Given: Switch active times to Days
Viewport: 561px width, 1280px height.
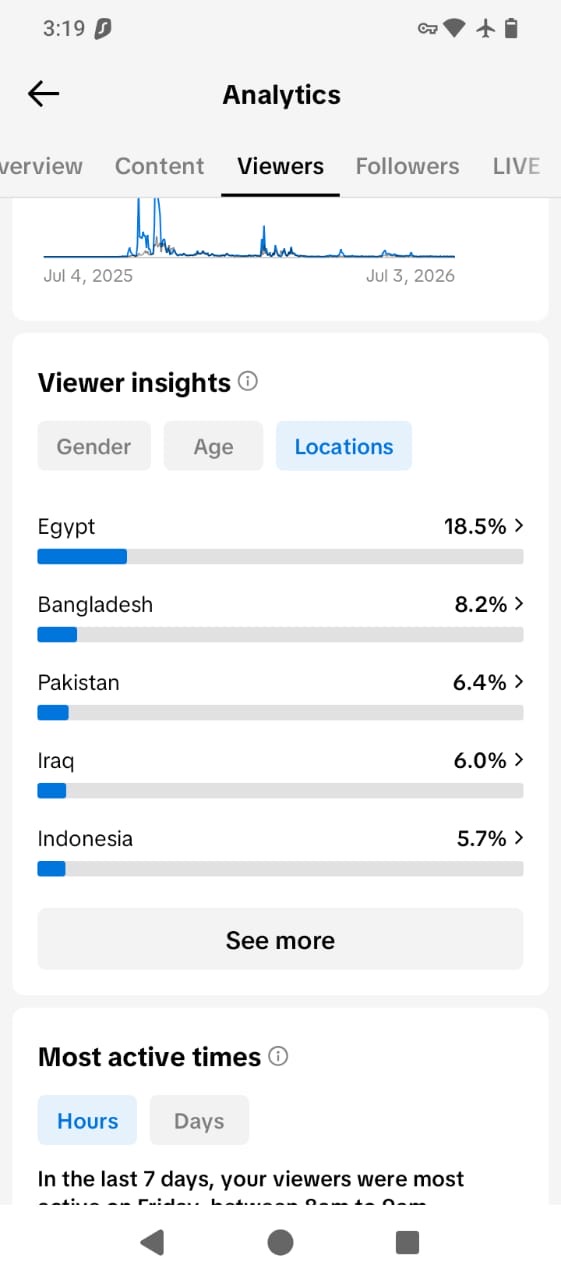Looking at the screenshot, I should click(199, 1120).
